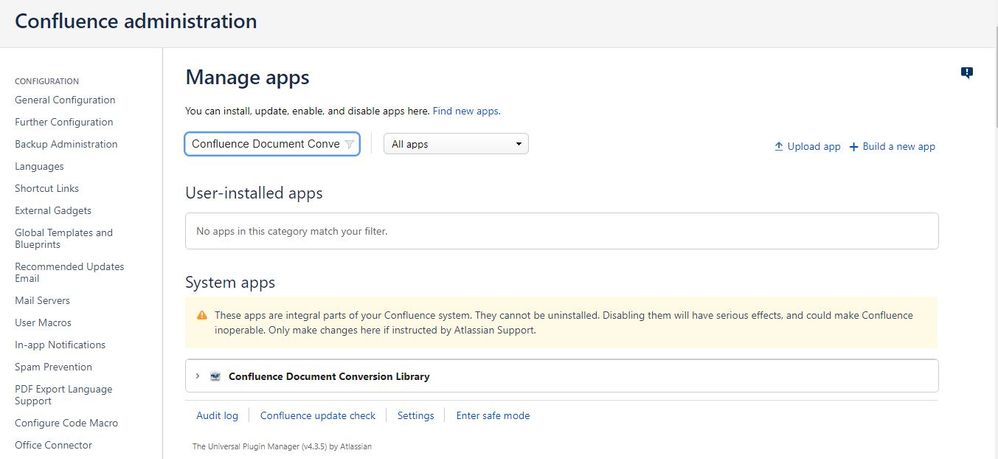Open Further Configuration in sidebar
Image resolution: width=998 pixels, height=459 pixels.
click(64, 122)
